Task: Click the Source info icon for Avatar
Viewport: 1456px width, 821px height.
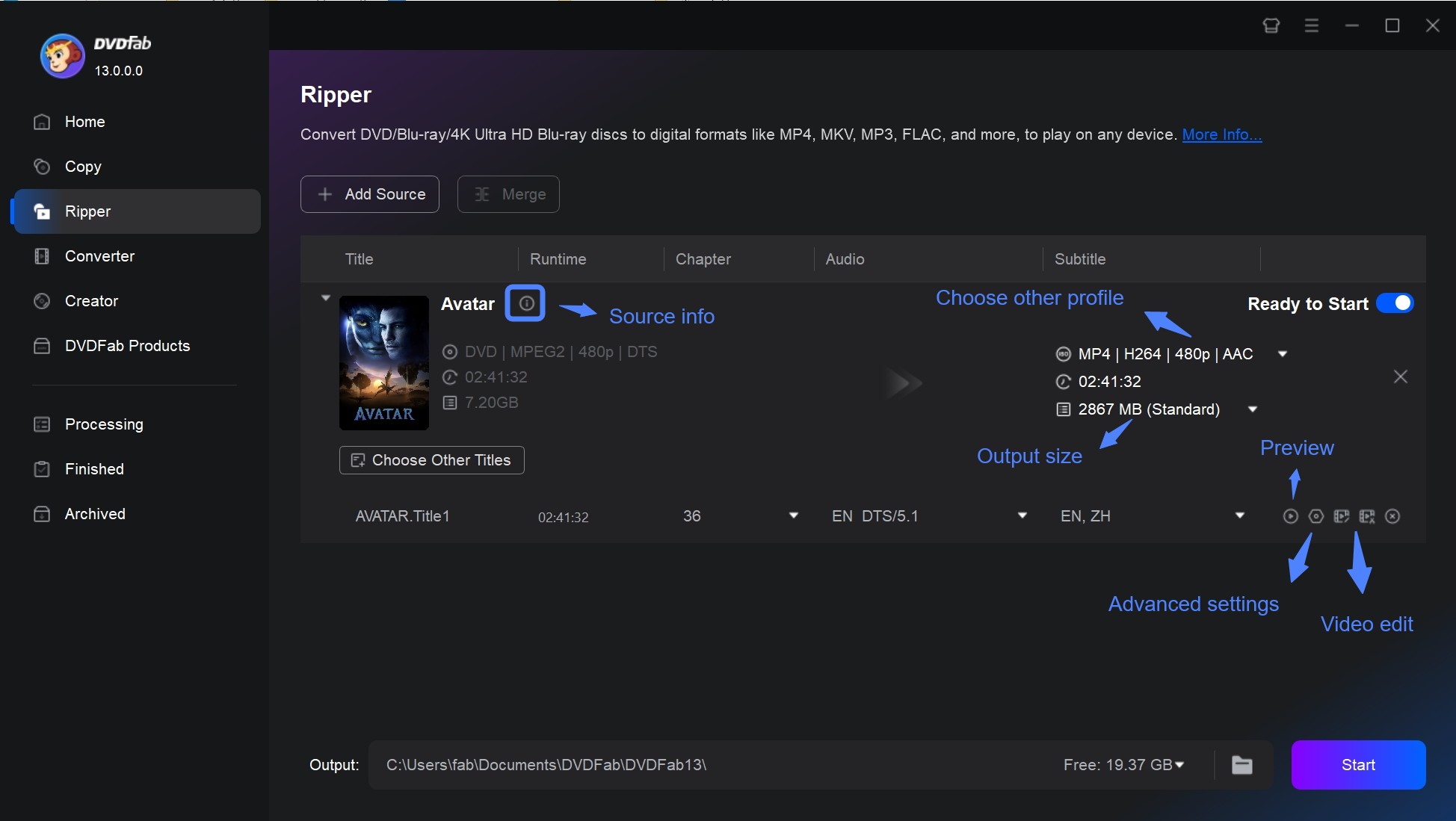Action: [524, 303]
